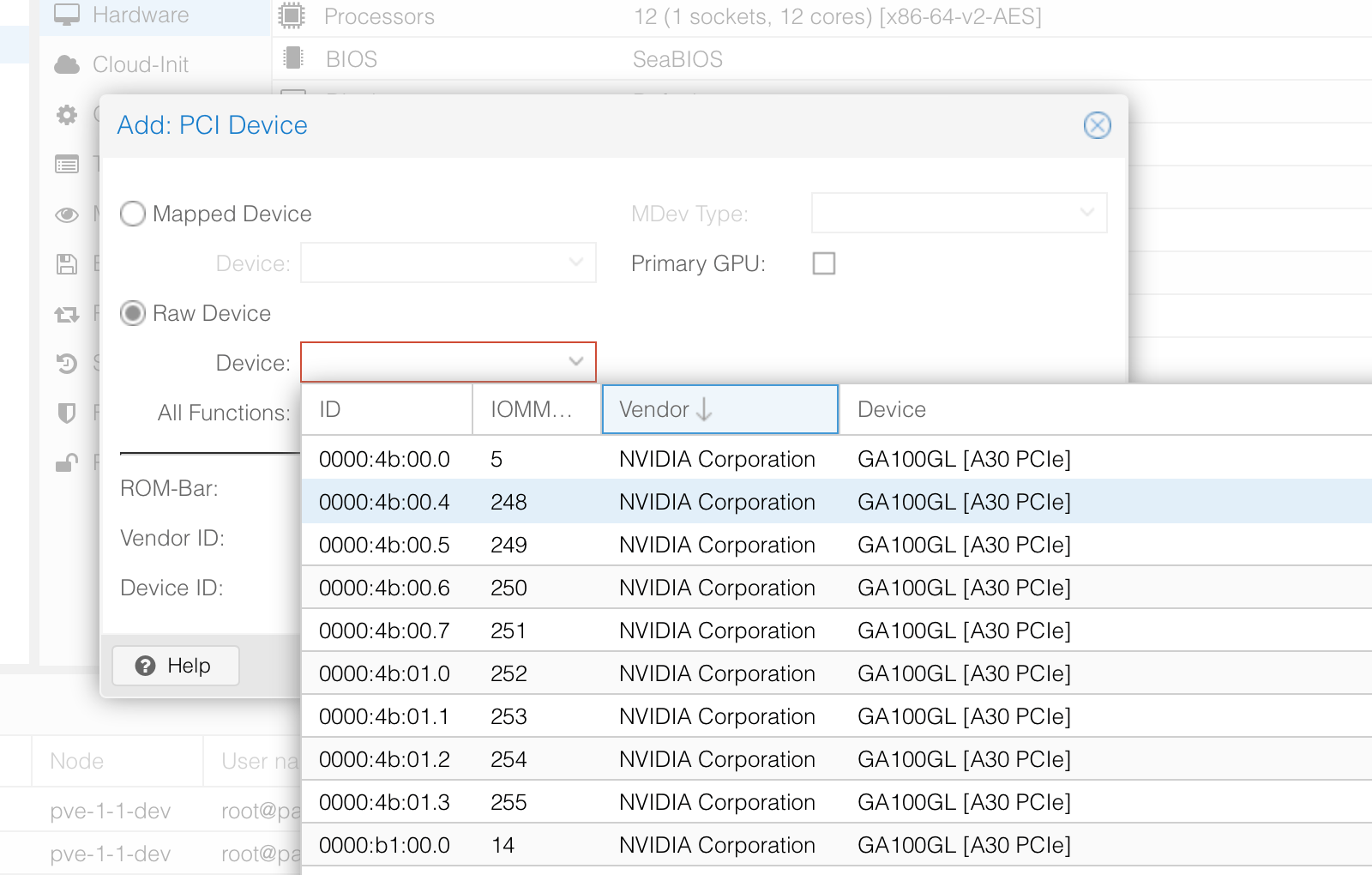The width and height of the screenshot is (1372, 875).
Task: Sort by the IOMMU Group column header
Action: [x=537, y=409]
